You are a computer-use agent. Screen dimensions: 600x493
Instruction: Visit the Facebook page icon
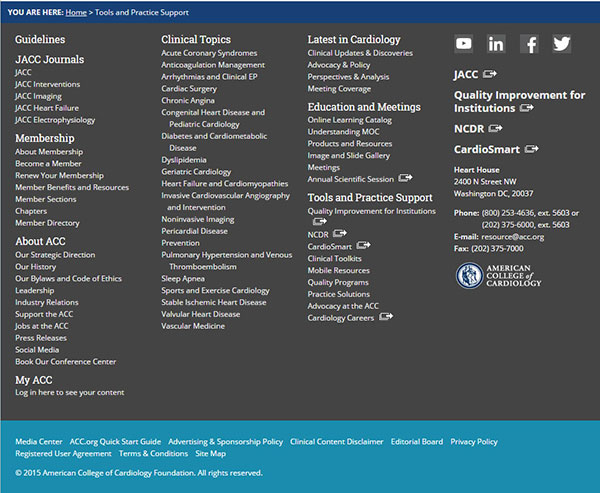[529, 43]
